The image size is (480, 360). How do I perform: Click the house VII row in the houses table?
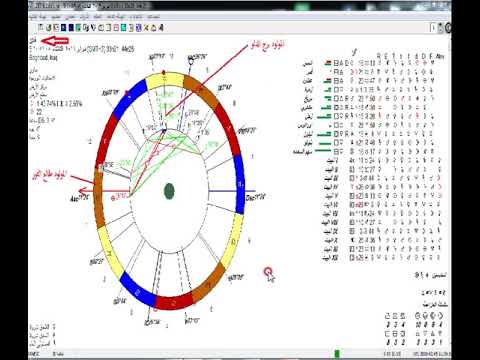(383, 214)
